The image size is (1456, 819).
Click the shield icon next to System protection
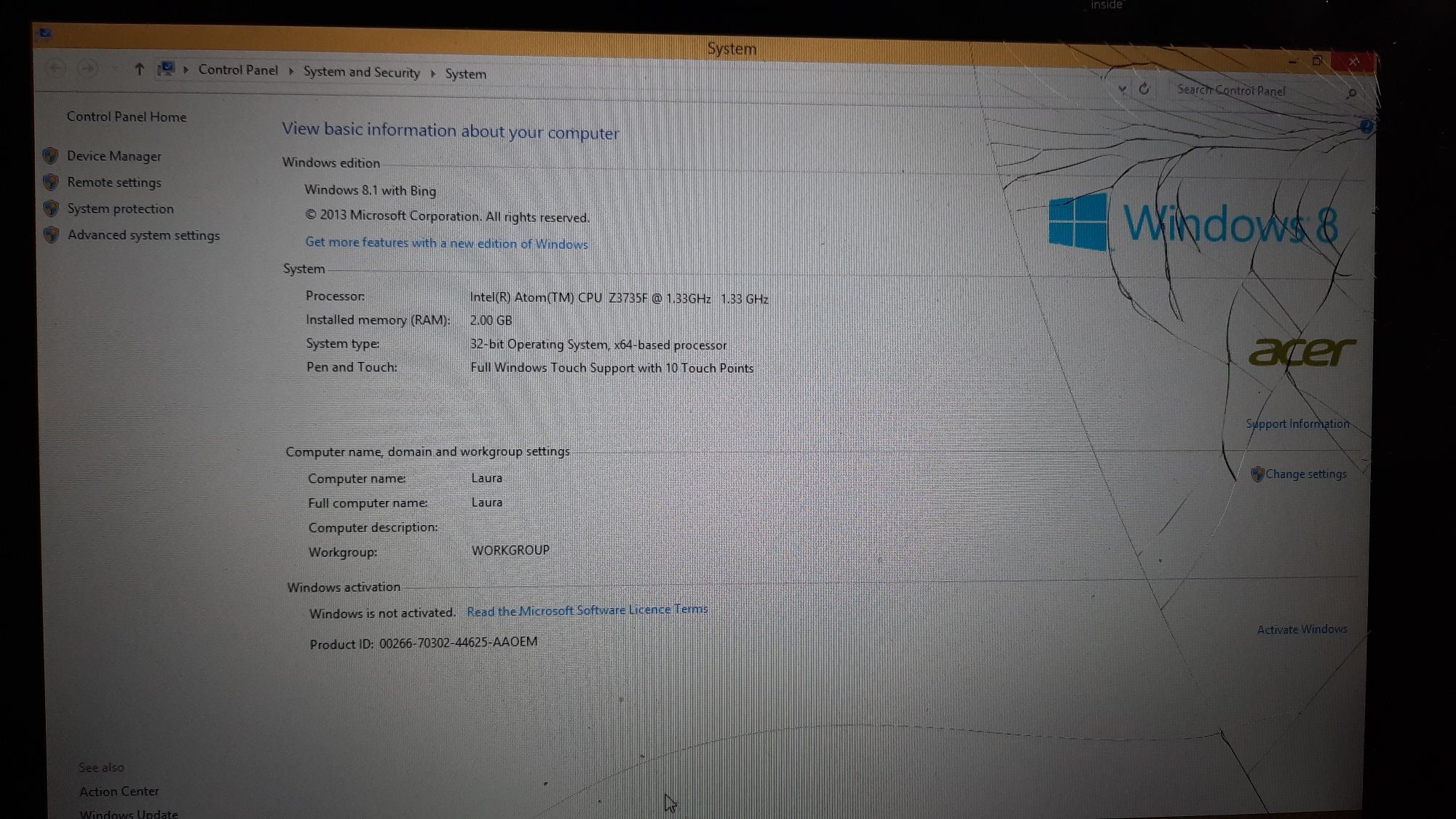click(51, 208)
